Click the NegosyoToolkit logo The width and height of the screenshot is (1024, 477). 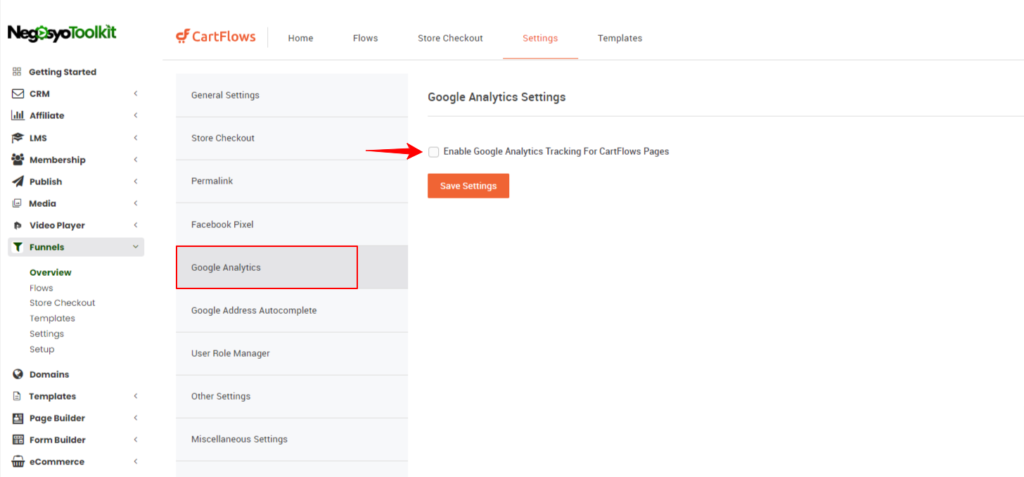[x=62, y=33]
